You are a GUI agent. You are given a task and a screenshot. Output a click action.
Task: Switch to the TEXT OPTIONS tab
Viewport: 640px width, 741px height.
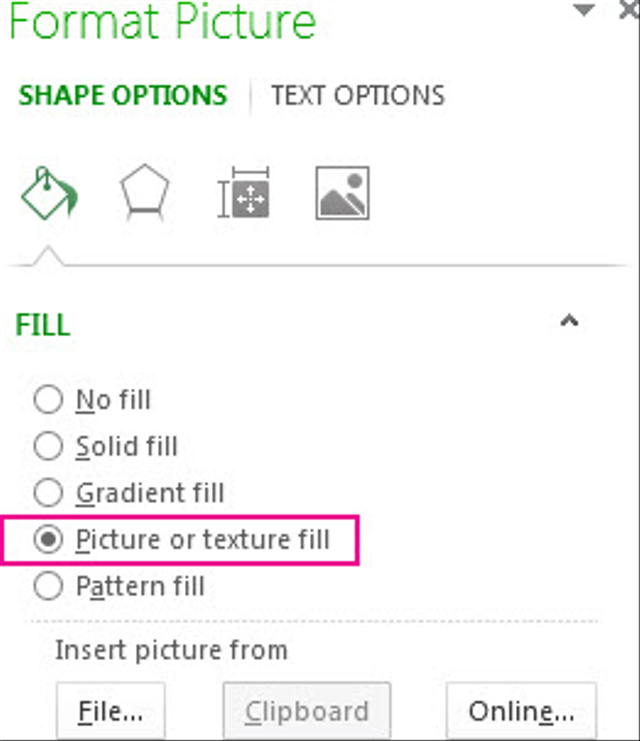point(358,95)
